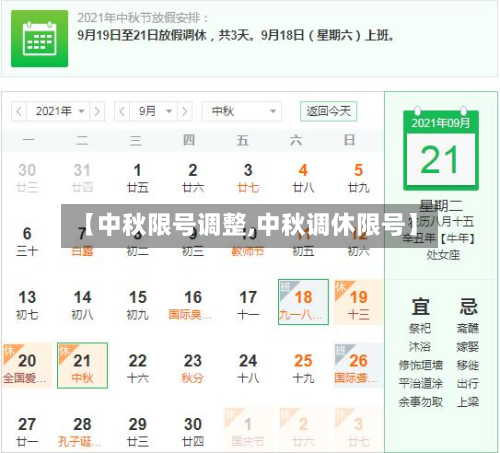Click 上梁 in the 忌 list
The image size is (500, 453).
click(468, 402)
